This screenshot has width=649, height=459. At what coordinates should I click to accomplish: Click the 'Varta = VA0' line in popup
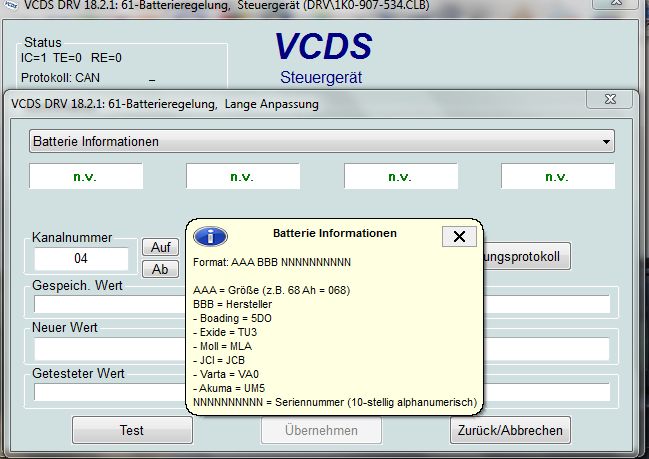226,374
